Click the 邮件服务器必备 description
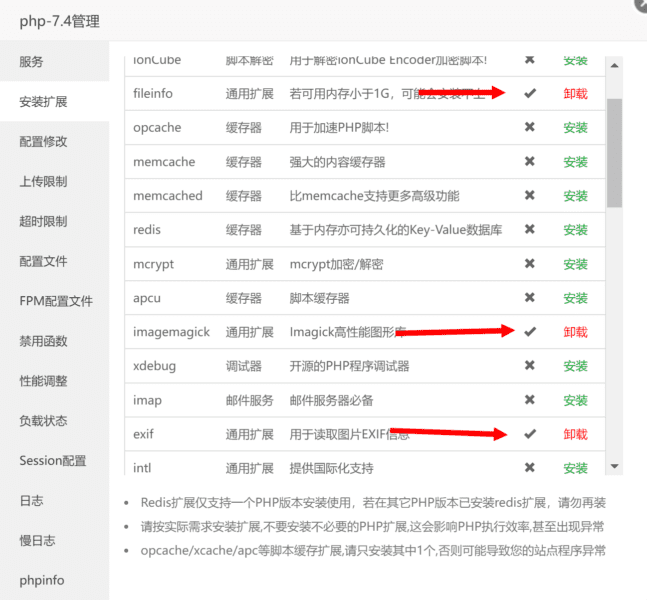647x600 pixels. tap(331, 400)
